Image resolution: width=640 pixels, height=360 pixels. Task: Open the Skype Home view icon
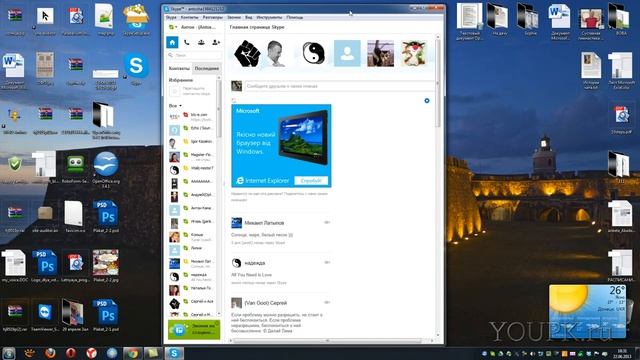(x=172, y=42)
